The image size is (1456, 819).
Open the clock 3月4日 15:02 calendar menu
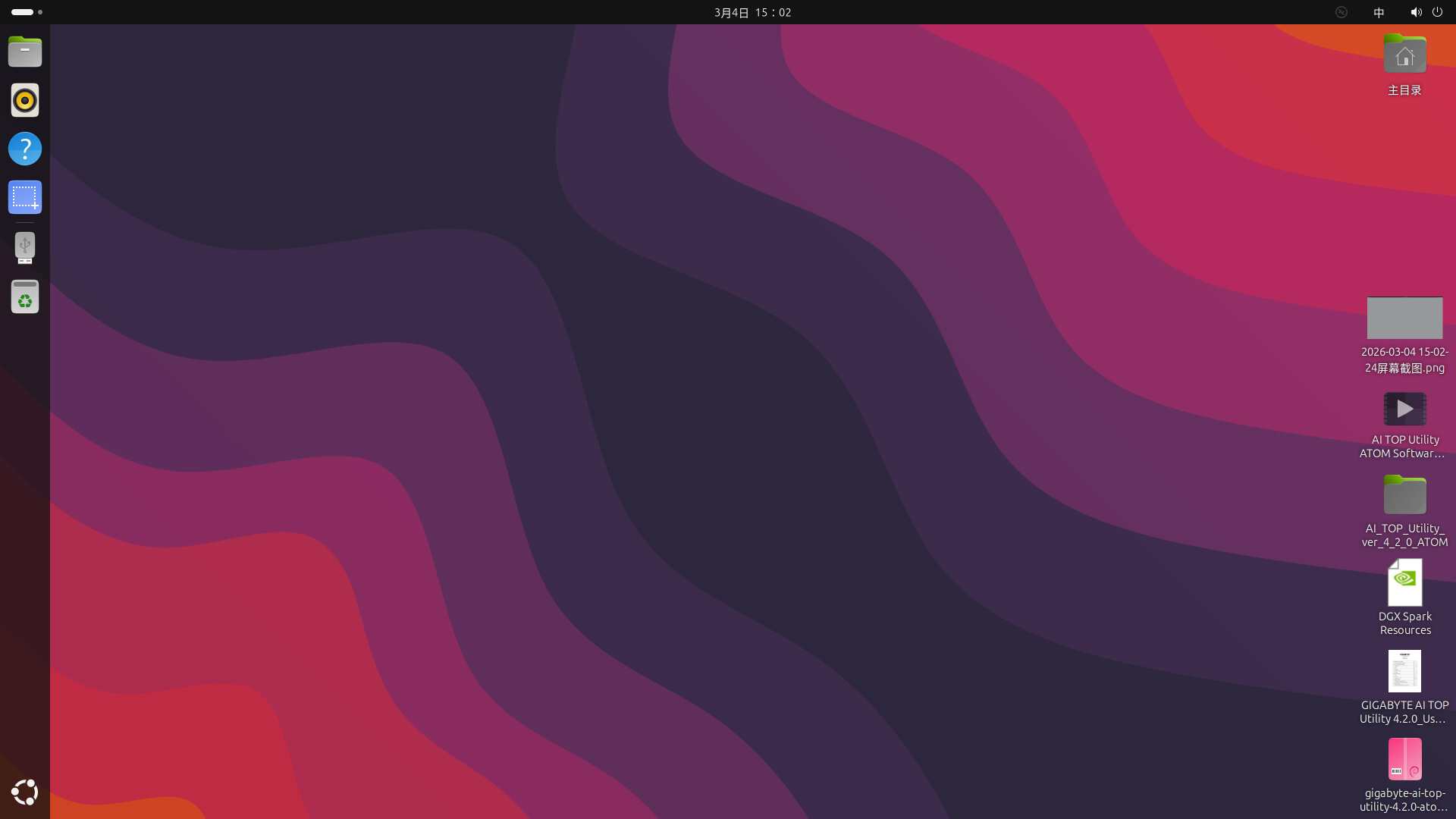pos(752,12)
